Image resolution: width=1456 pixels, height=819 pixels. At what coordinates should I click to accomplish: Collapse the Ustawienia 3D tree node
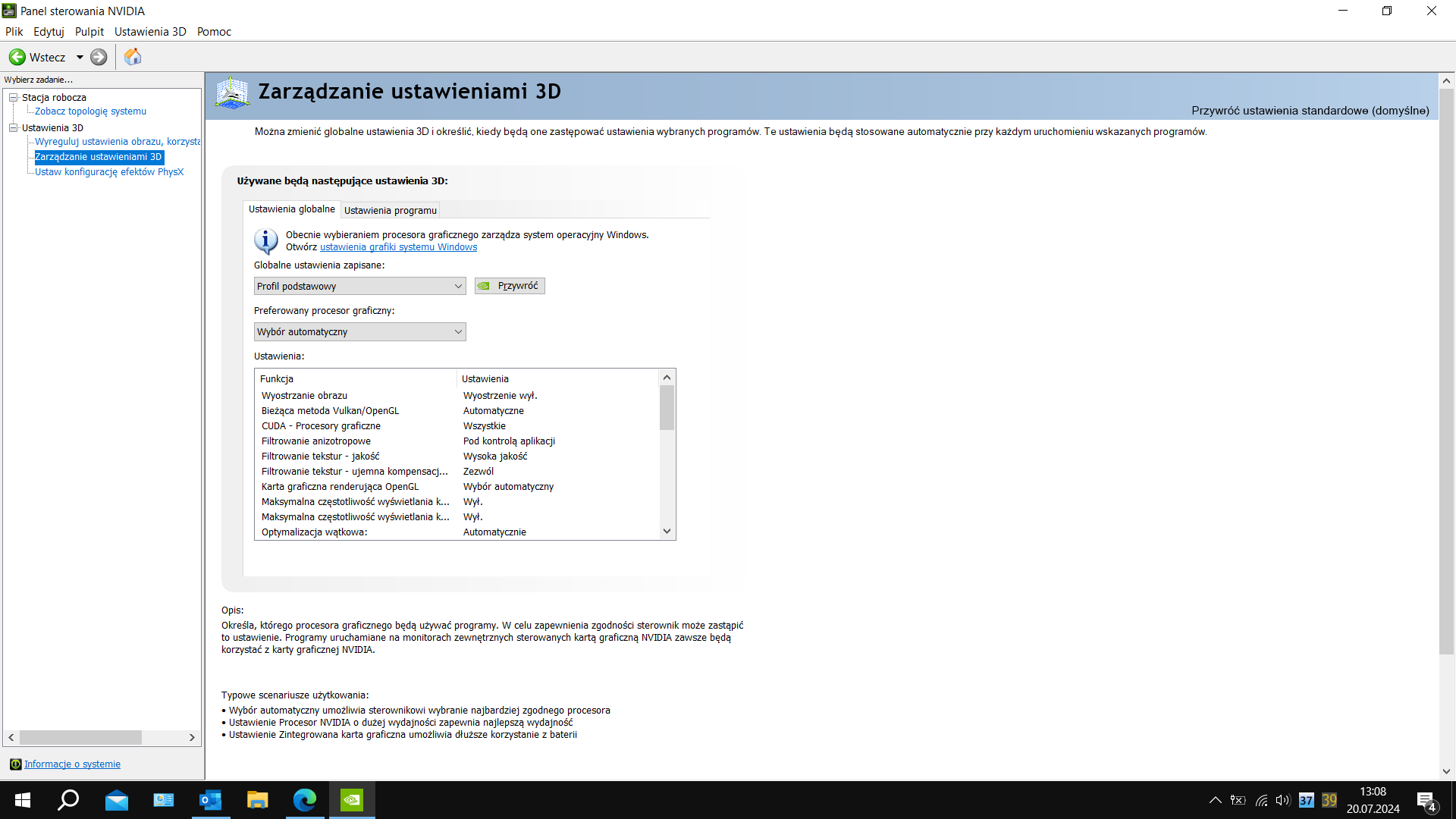(x=14, y=127)
